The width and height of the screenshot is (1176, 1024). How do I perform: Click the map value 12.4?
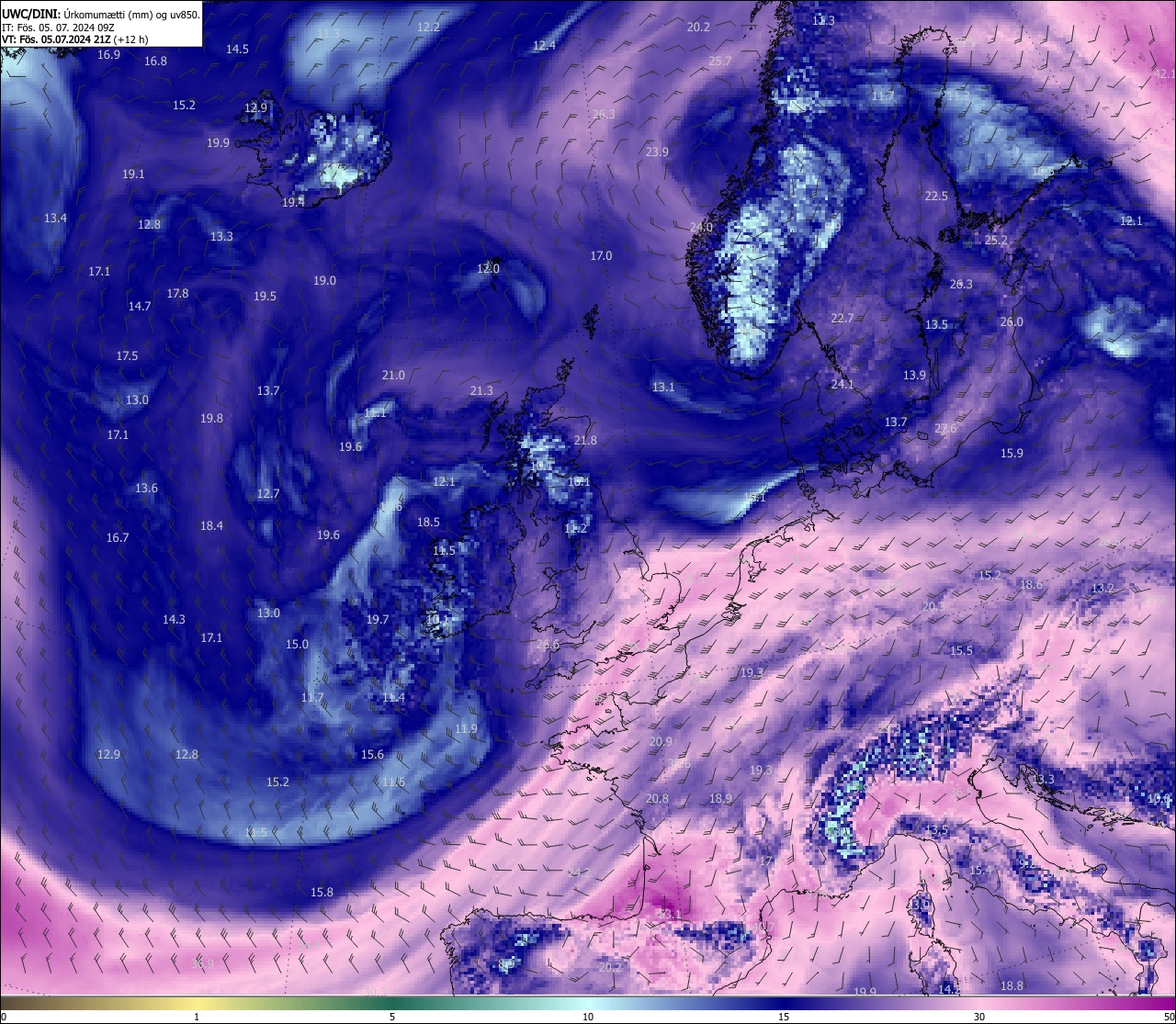tap(544, 46)
